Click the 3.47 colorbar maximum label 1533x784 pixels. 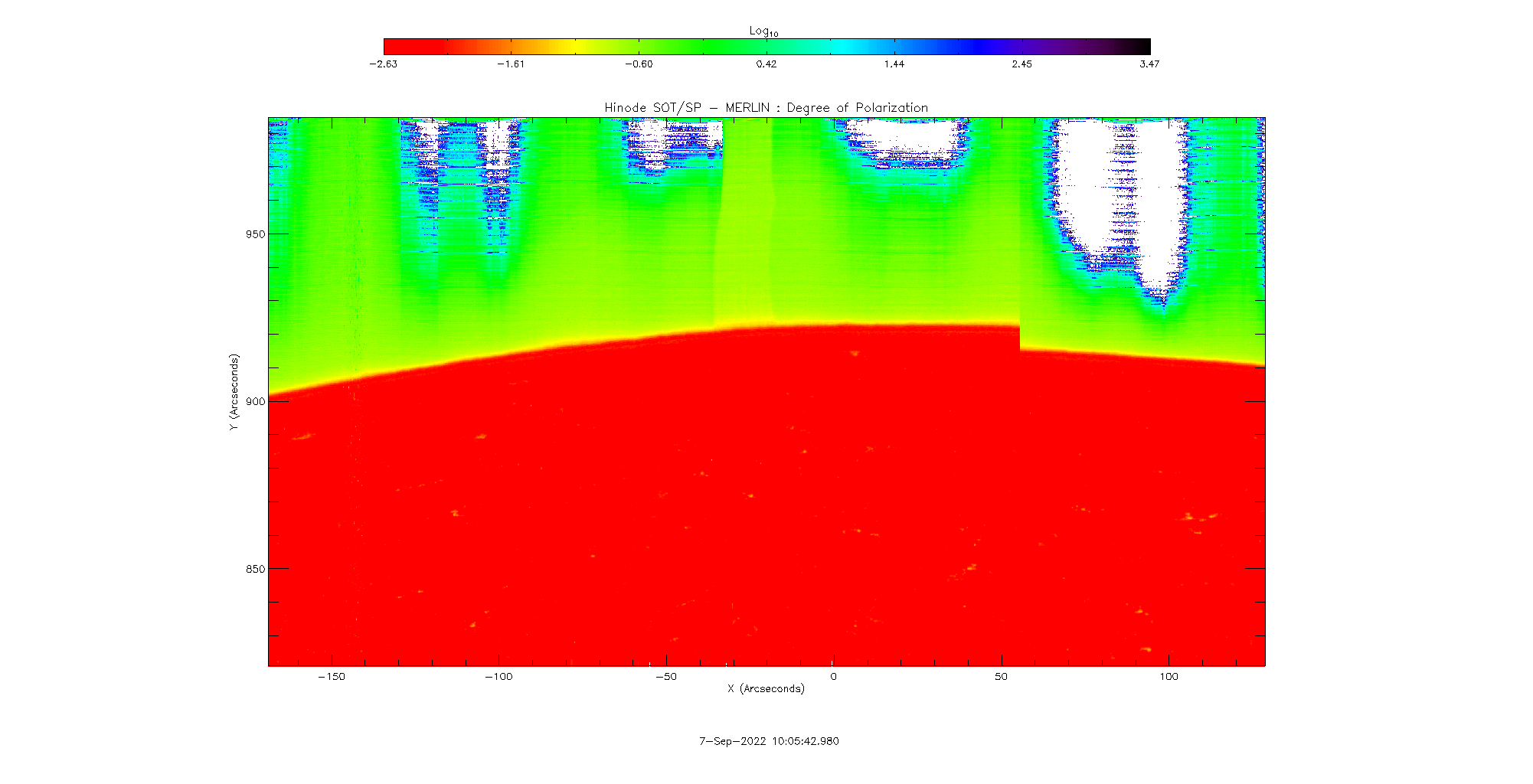1149,64
